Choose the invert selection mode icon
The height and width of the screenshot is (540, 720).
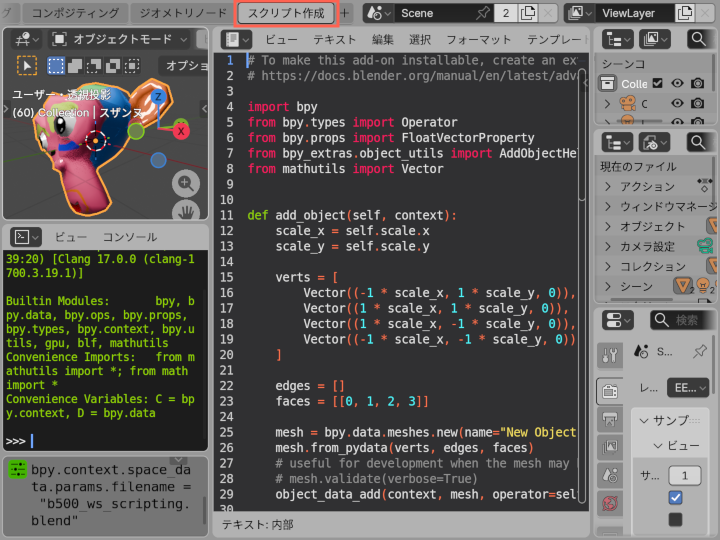pos(112,66)
